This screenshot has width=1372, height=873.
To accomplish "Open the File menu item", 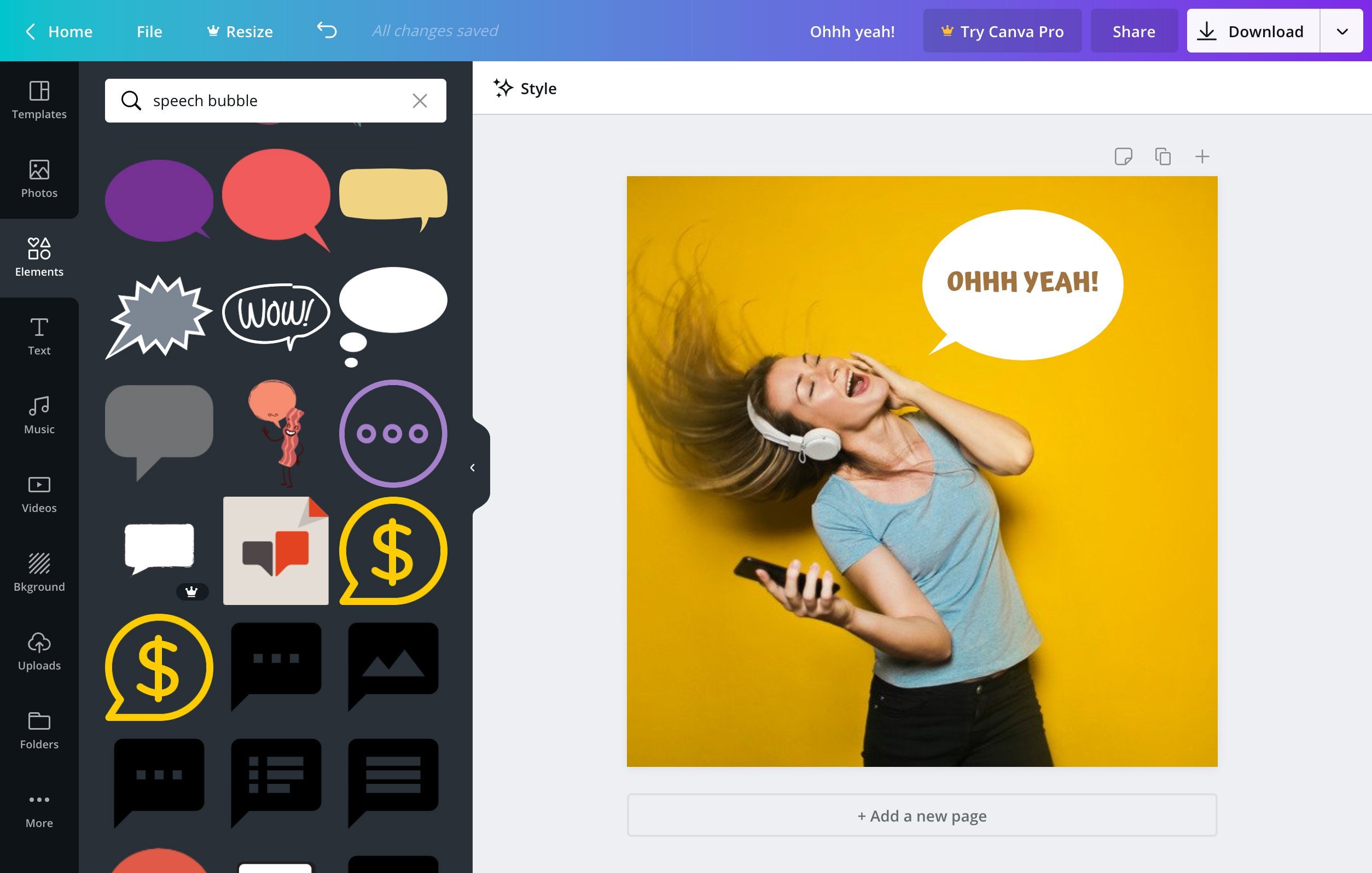I will 149,30.
